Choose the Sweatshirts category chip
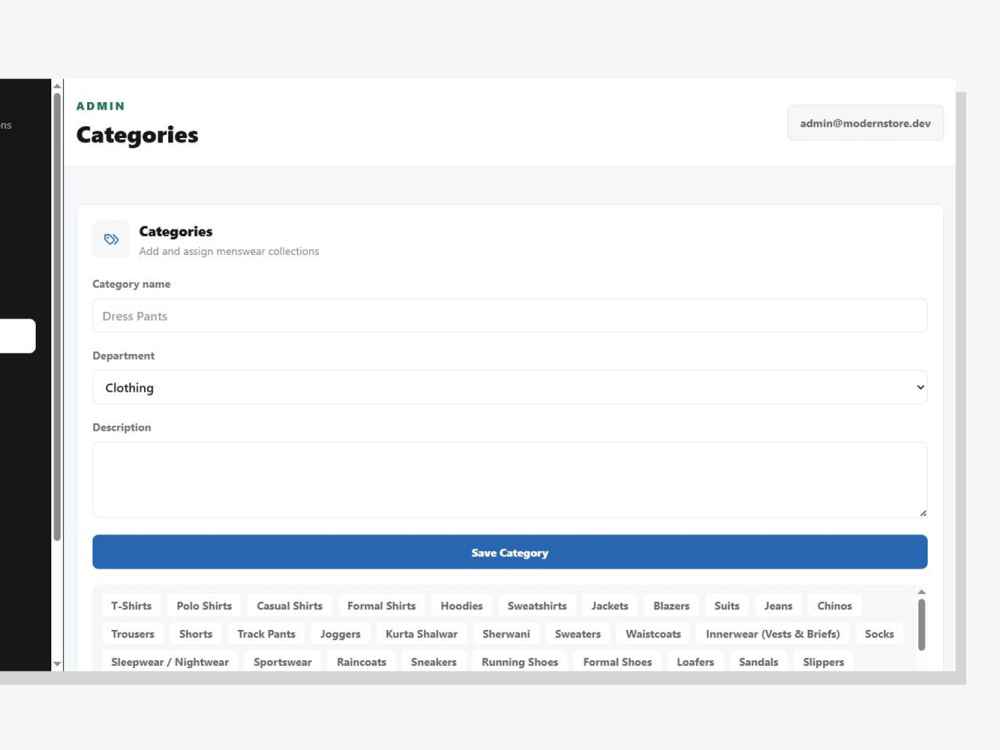Viewport: 1000px width, 750px height. [537, 606]
